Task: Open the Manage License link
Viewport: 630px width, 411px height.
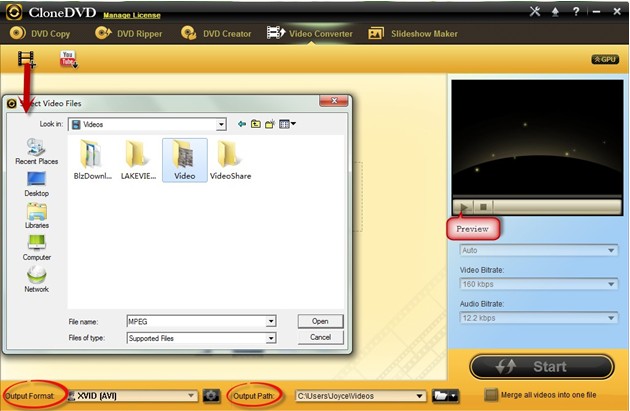Action: tap(132, 15)
